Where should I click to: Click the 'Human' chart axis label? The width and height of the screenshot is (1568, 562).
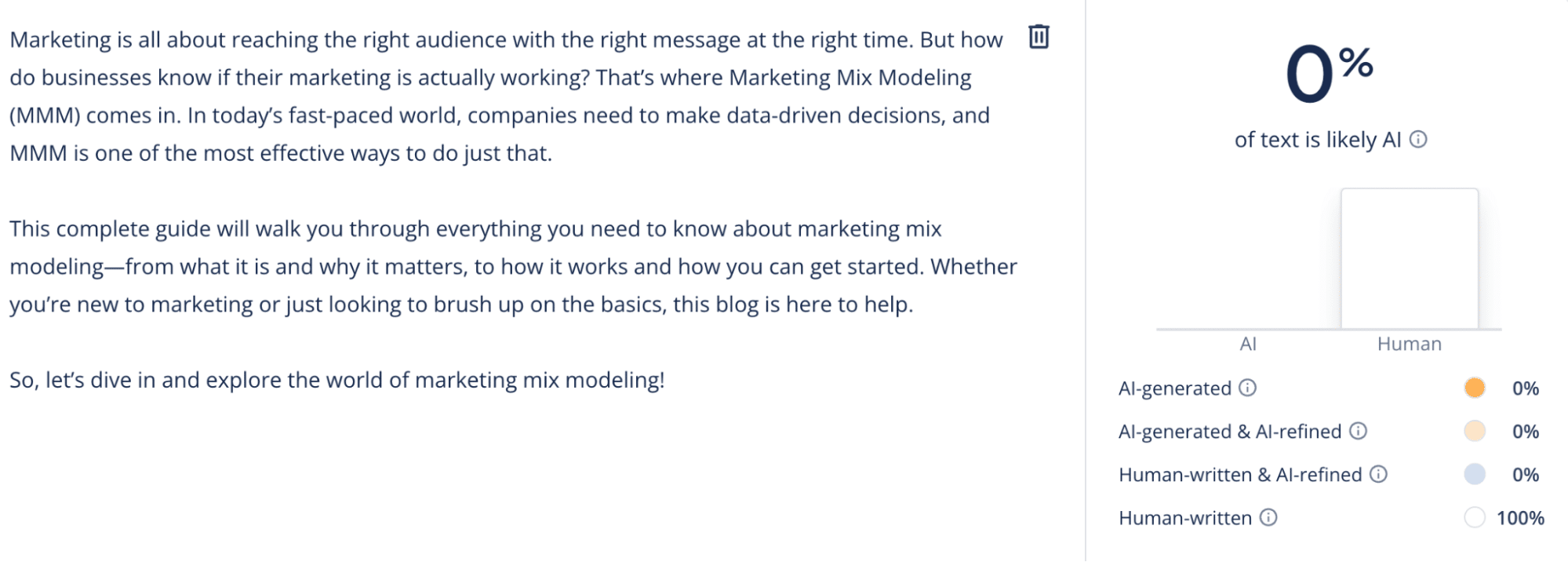(x=1410, y=344)
